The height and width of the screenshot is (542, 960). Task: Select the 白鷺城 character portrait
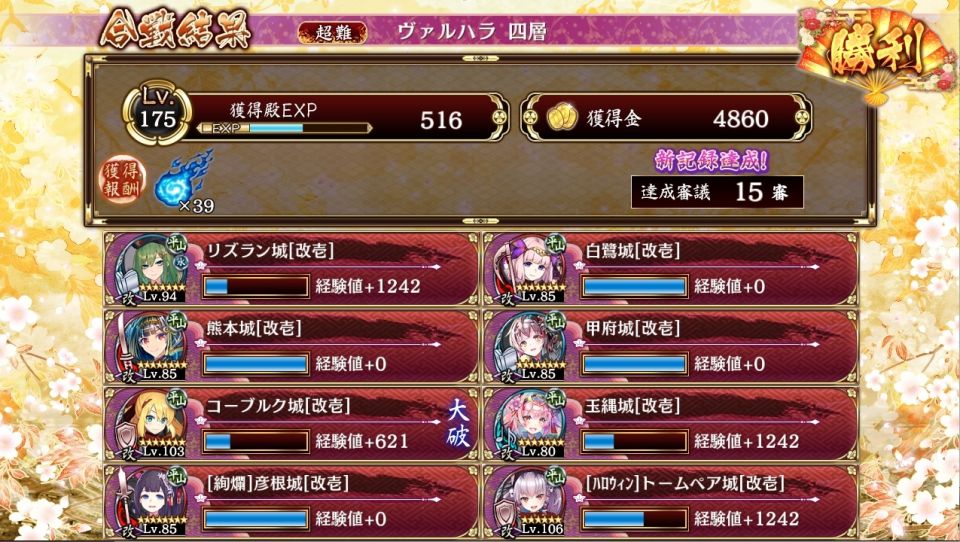[530, 268]
